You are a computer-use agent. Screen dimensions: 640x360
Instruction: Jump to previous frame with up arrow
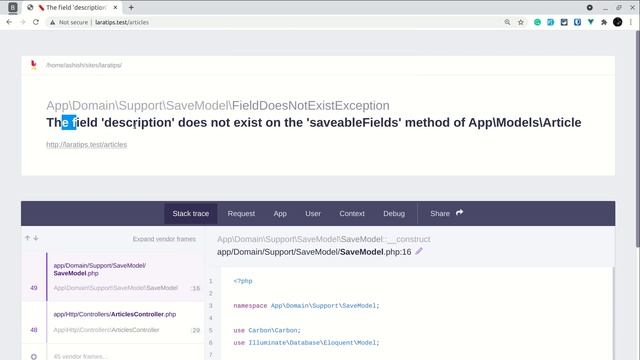point(27,238)
